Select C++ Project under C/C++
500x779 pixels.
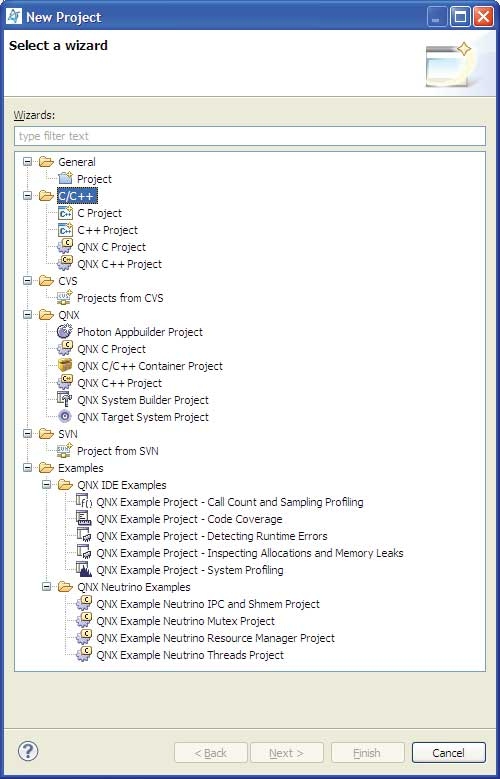pyautogui.click(x=107, y=230)
